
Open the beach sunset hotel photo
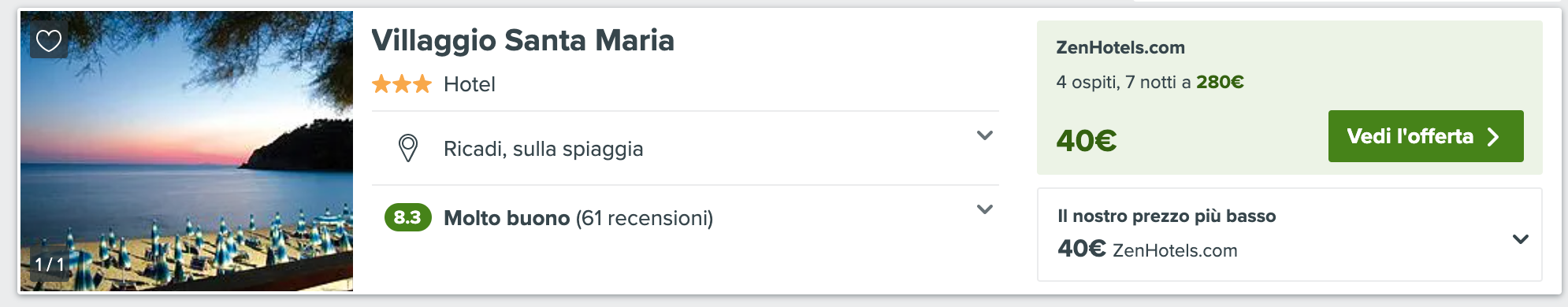coord(187,151)
